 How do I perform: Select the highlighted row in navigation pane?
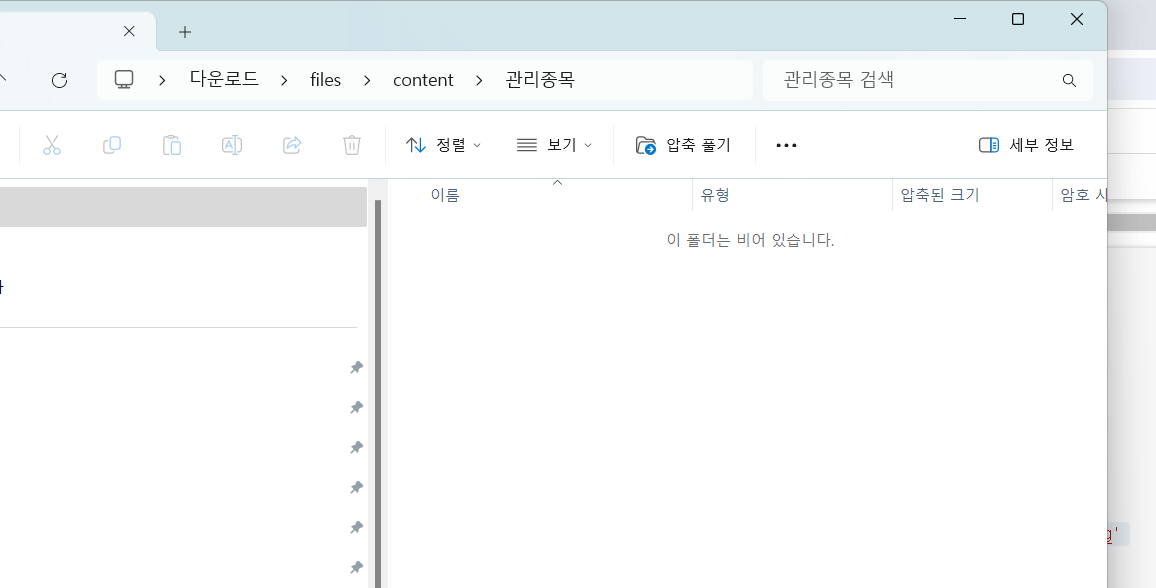[184, 206]
